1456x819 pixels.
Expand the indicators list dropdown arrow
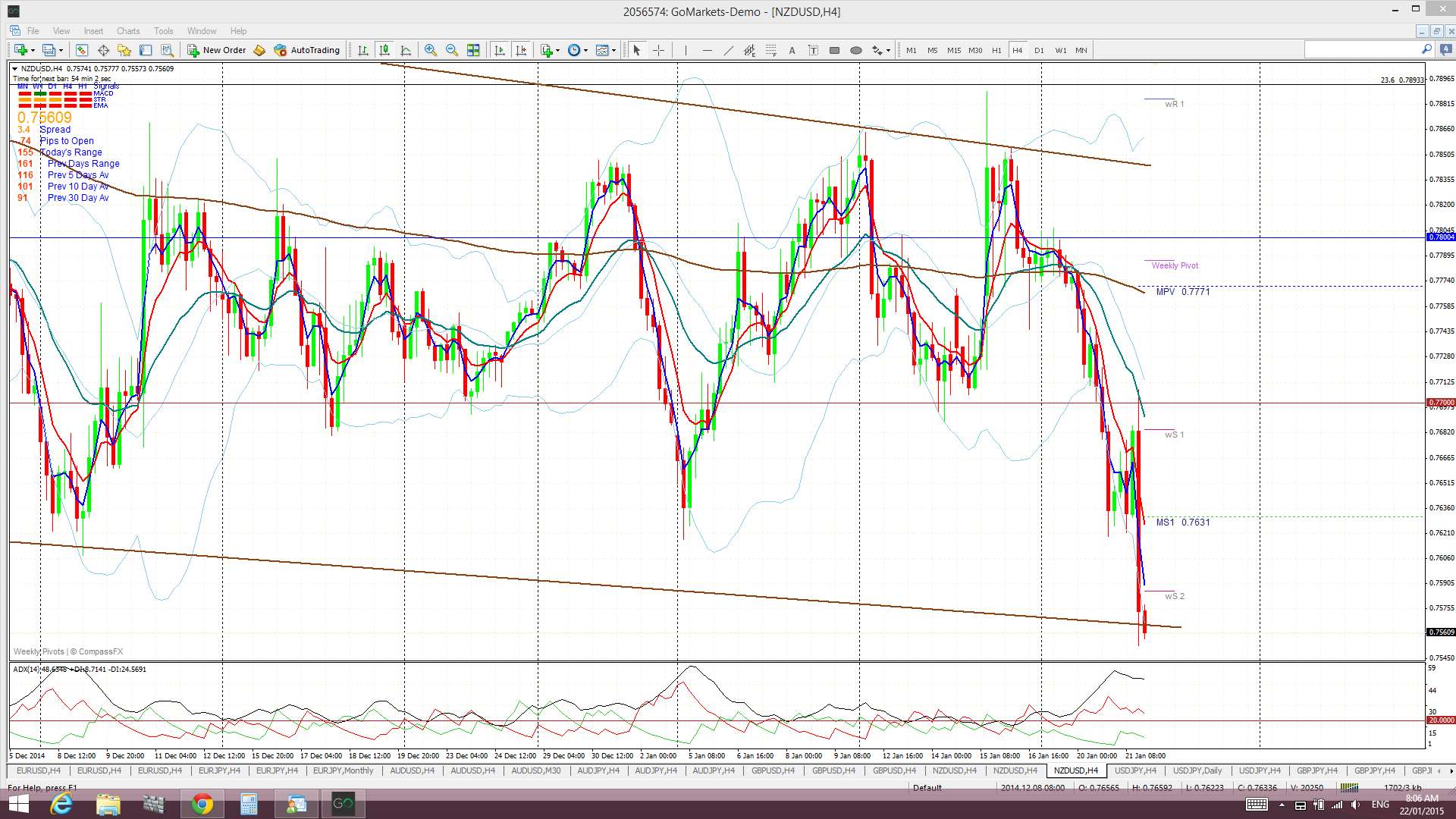tap(558, 50)
